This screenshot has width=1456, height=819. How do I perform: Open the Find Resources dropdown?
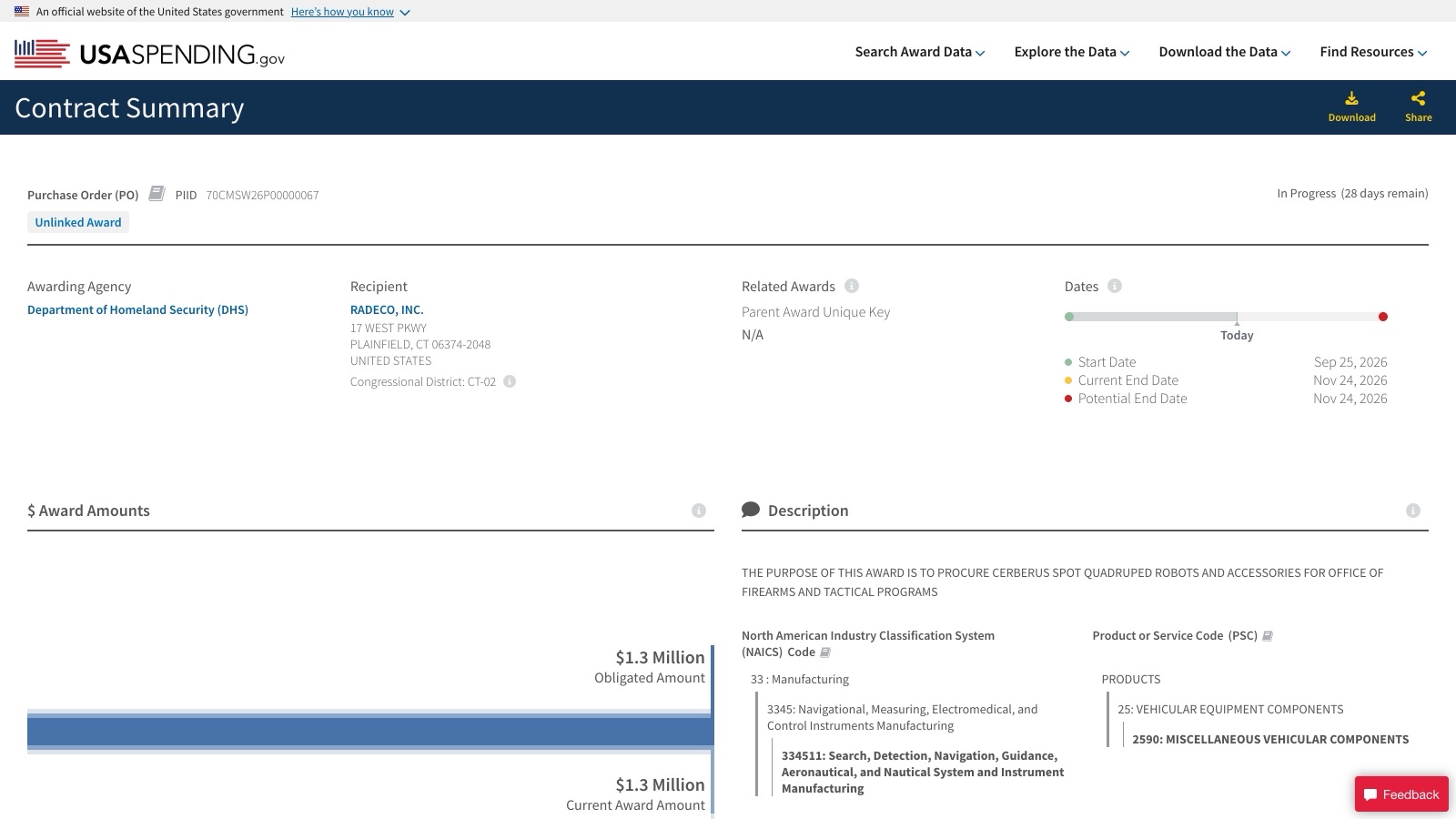click(1373, 52)
